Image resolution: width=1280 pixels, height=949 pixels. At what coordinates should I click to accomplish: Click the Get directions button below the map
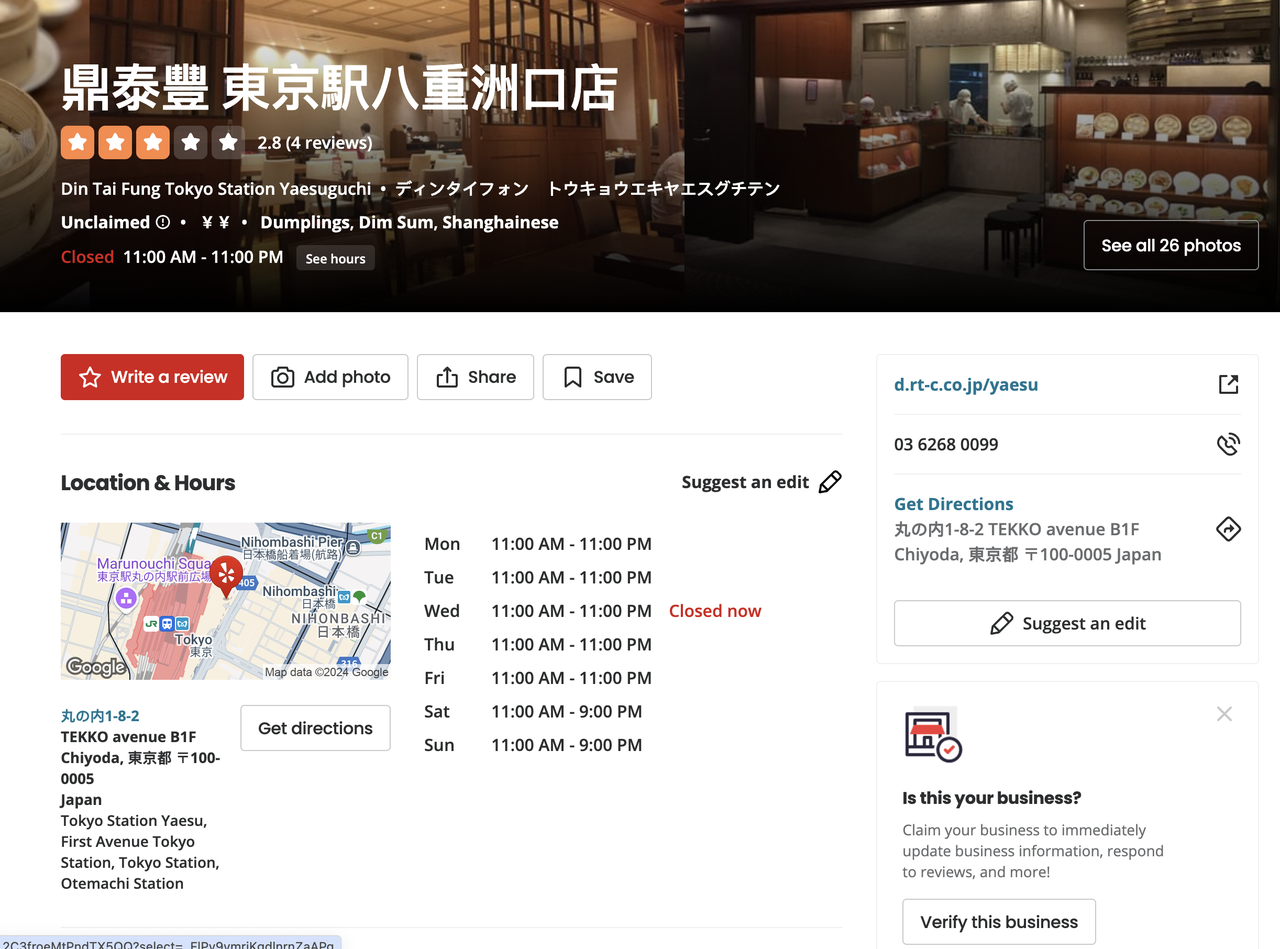pos(315,728)
